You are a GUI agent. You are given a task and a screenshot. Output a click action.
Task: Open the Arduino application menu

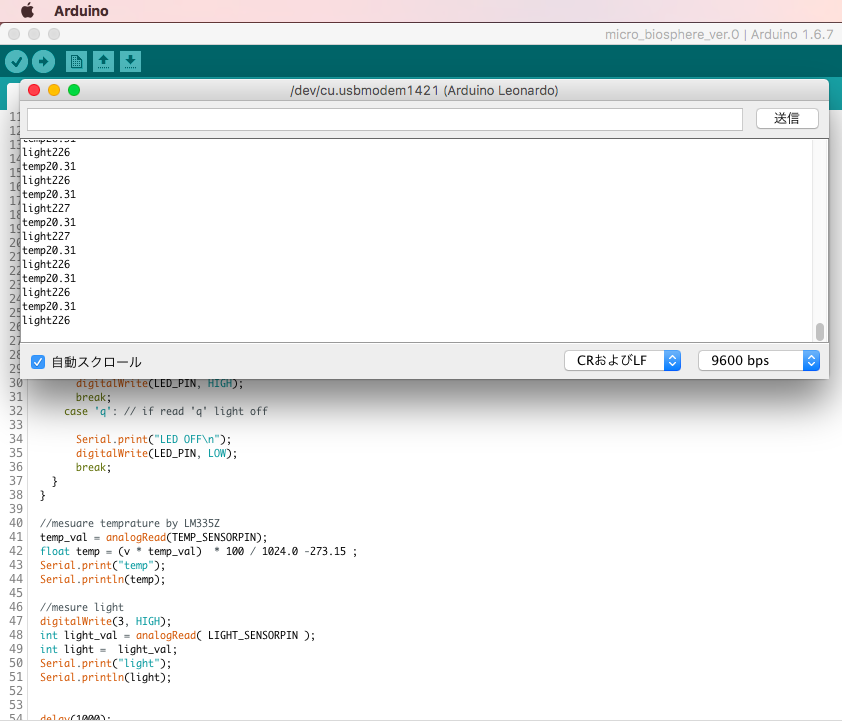click(x=81, y=11)
